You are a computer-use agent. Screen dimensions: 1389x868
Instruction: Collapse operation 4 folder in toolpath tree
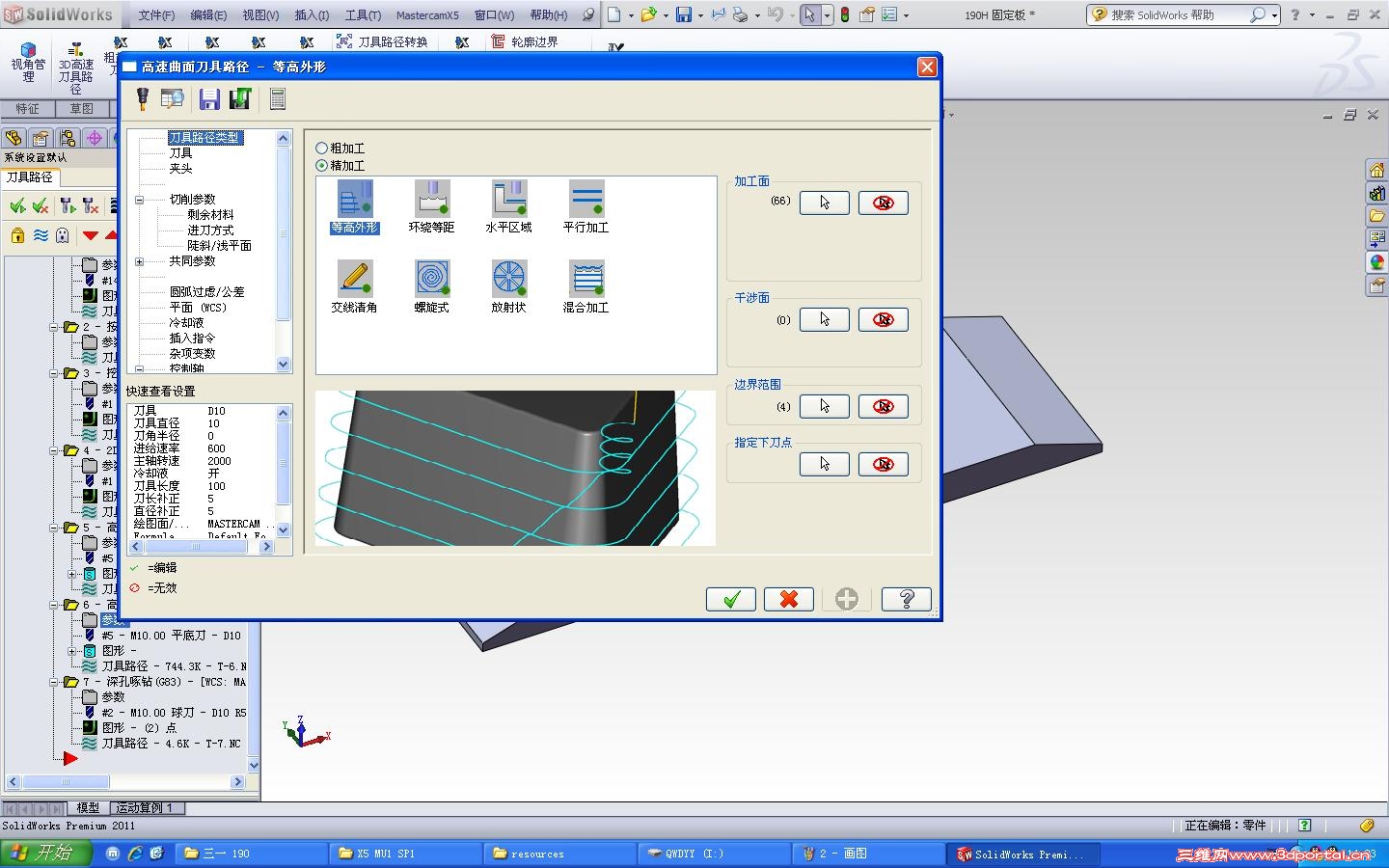54,450
